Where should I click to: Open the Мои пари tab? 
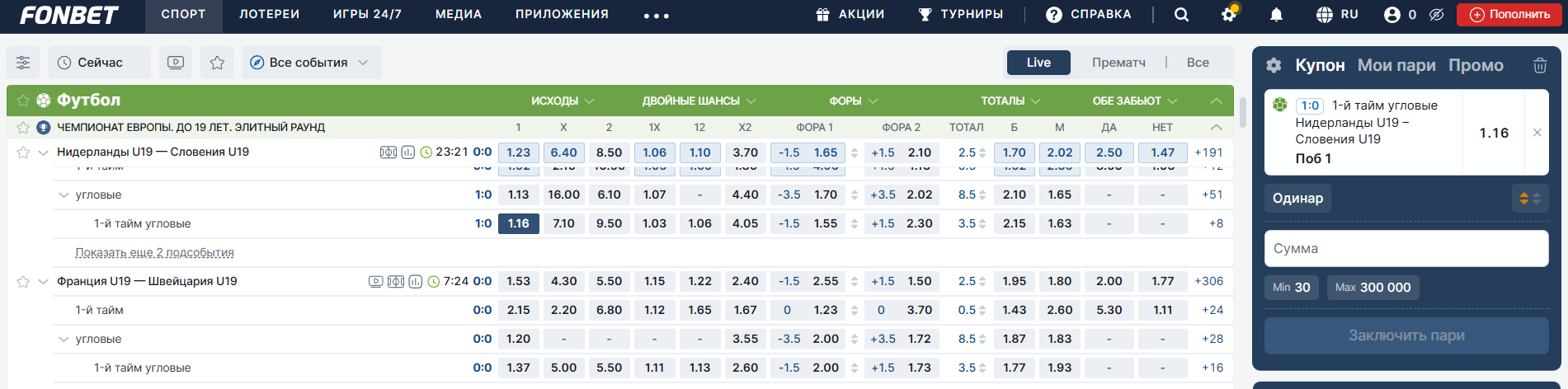[1396, 65]
